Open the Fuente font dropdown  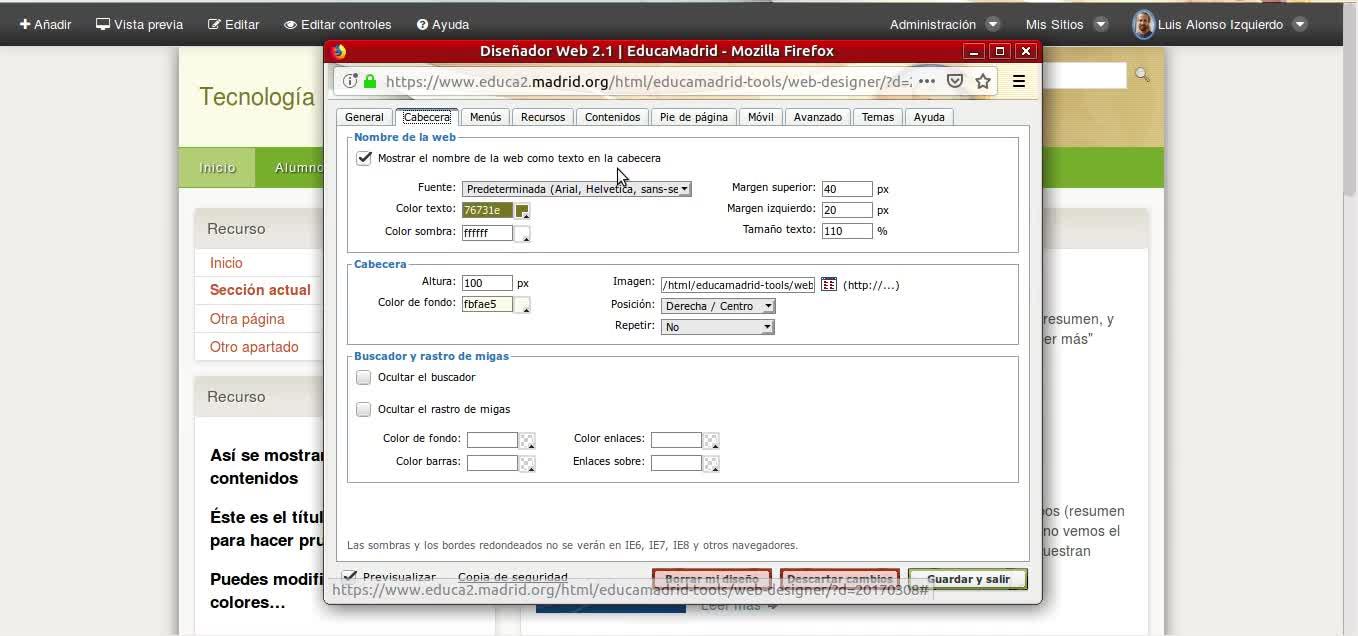tap(577, 188)
